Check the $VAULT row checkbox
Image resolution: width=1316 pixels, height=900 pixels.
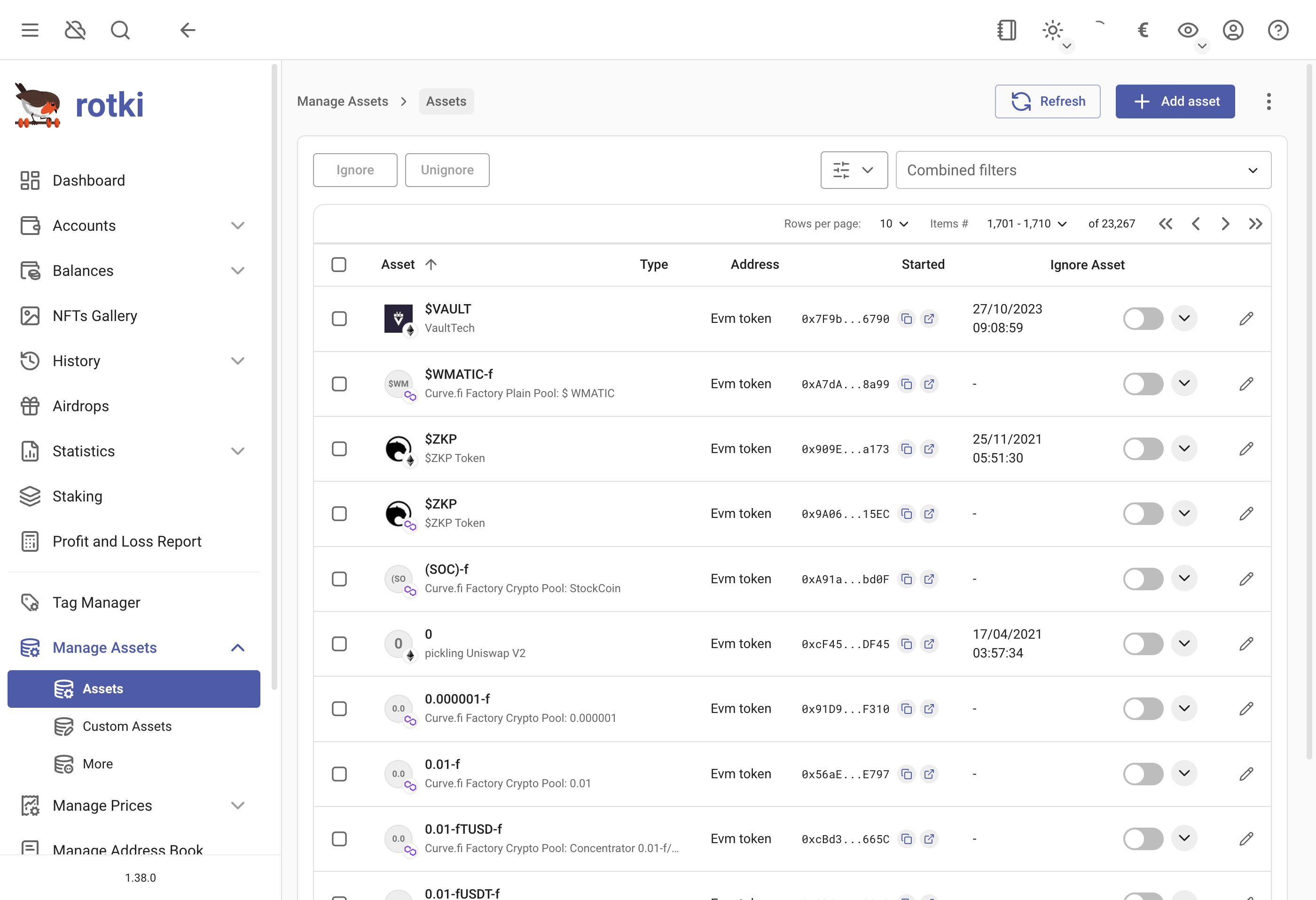[339, 318]
